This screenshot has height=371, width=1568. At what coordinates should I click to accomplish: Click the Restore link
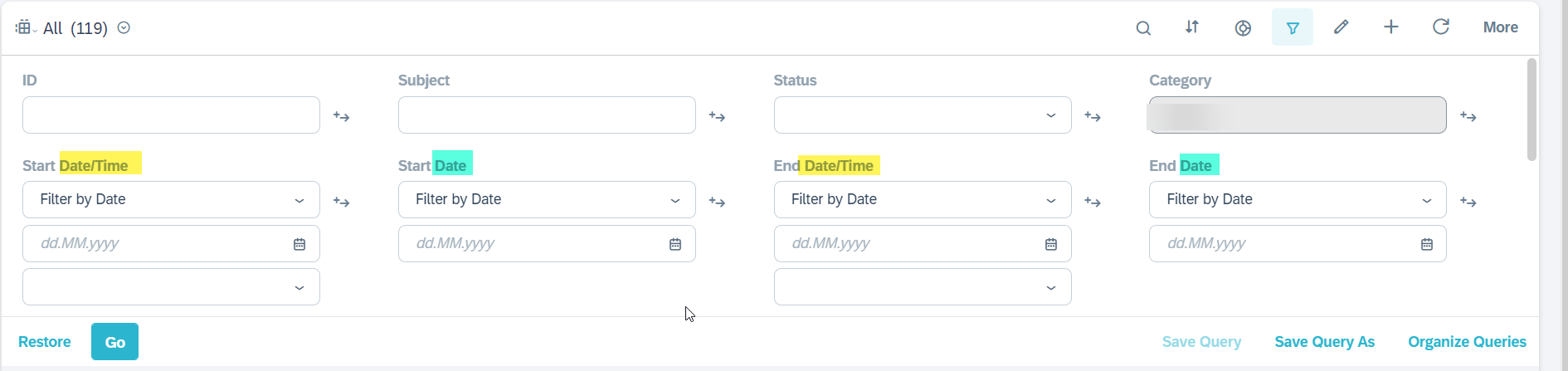pyautogui.click(x=45, y=342)
